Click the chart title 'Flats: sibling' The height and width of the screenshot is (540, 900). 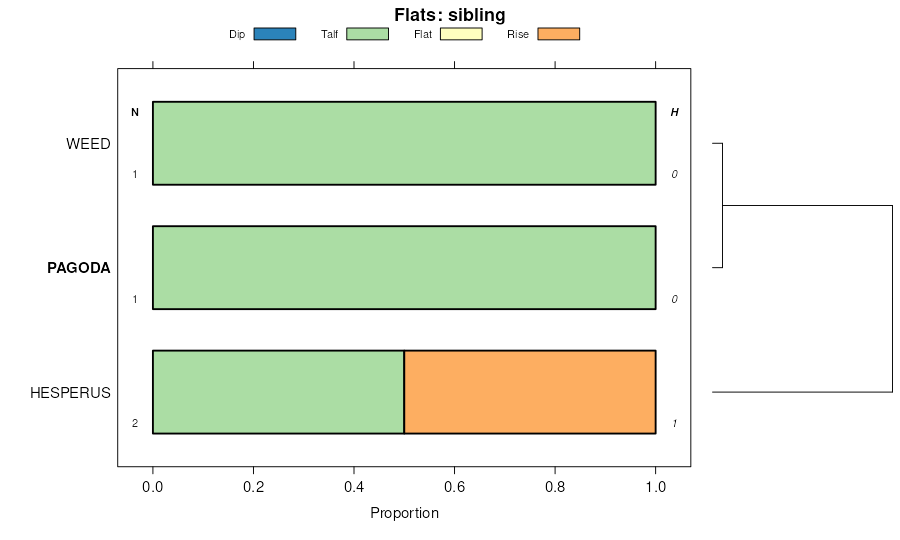(x=449, y=15)
